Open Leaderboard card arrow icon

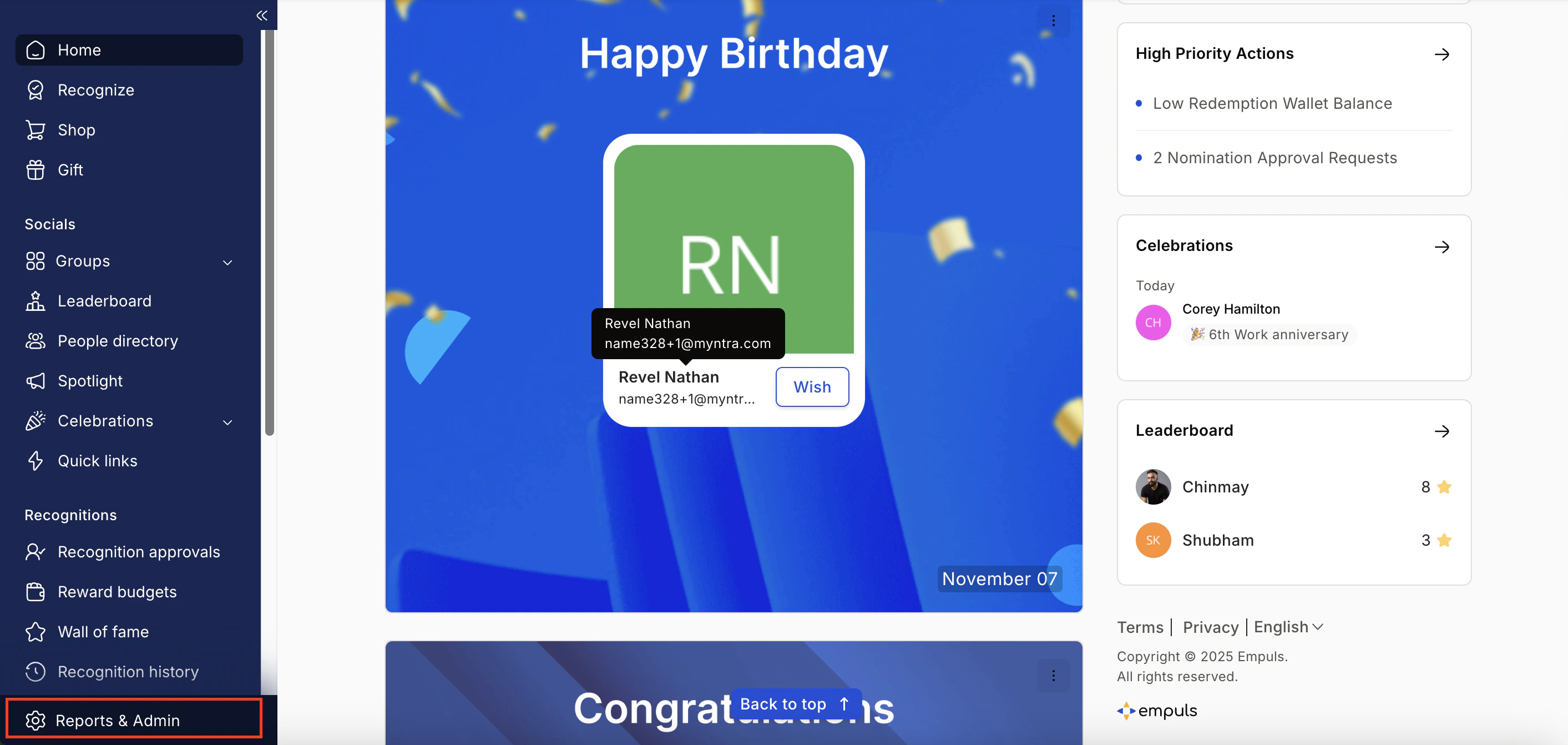click(x=1442, y=431)
